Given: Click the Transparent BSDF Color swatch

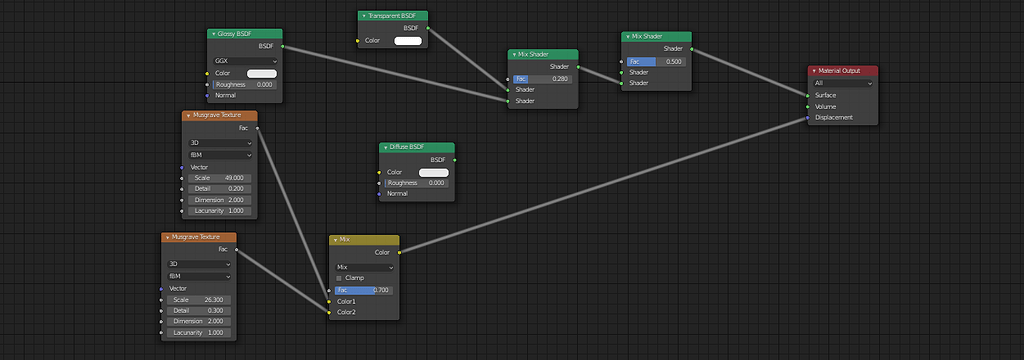Looking at the screenshot, I should point(408,41).
